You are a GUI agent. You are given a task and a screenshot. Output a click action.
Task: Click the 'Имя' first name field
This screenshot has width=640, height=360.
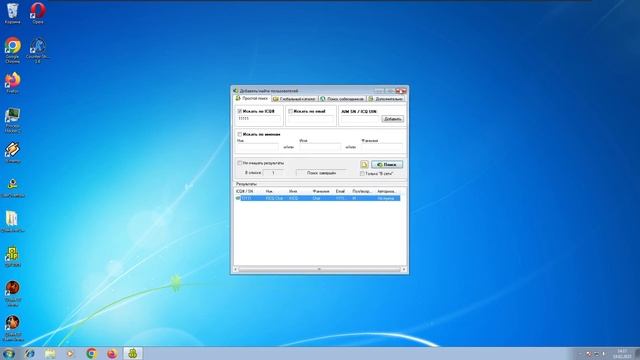tap(320, 147)
